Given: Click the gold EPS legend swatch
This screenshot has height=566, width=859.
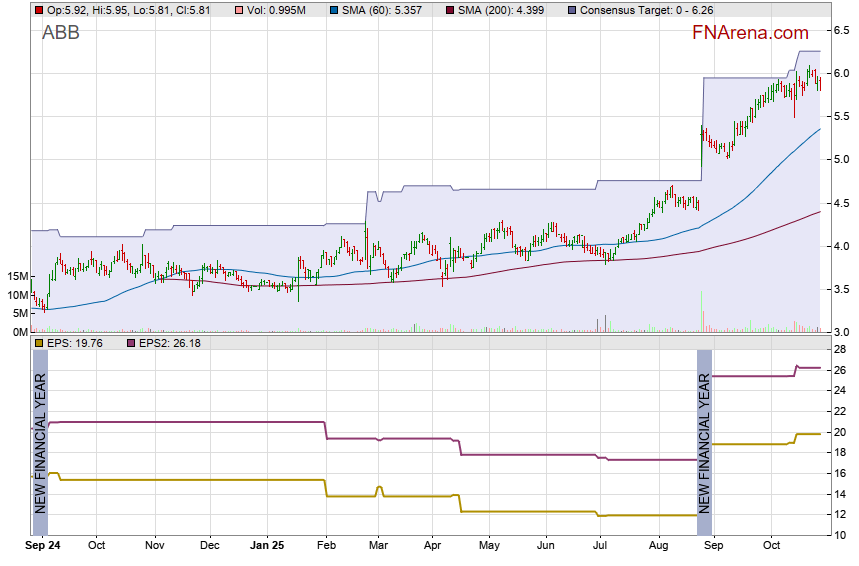Looking at the screenshot, I should click(39, 343).
